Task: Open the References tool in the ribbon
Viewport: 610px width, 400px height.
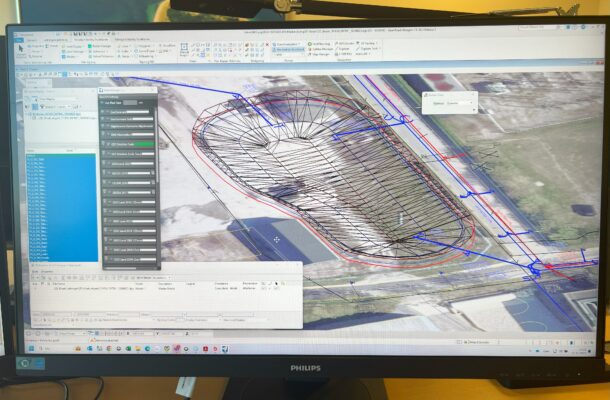Action: tap(100, 51)
